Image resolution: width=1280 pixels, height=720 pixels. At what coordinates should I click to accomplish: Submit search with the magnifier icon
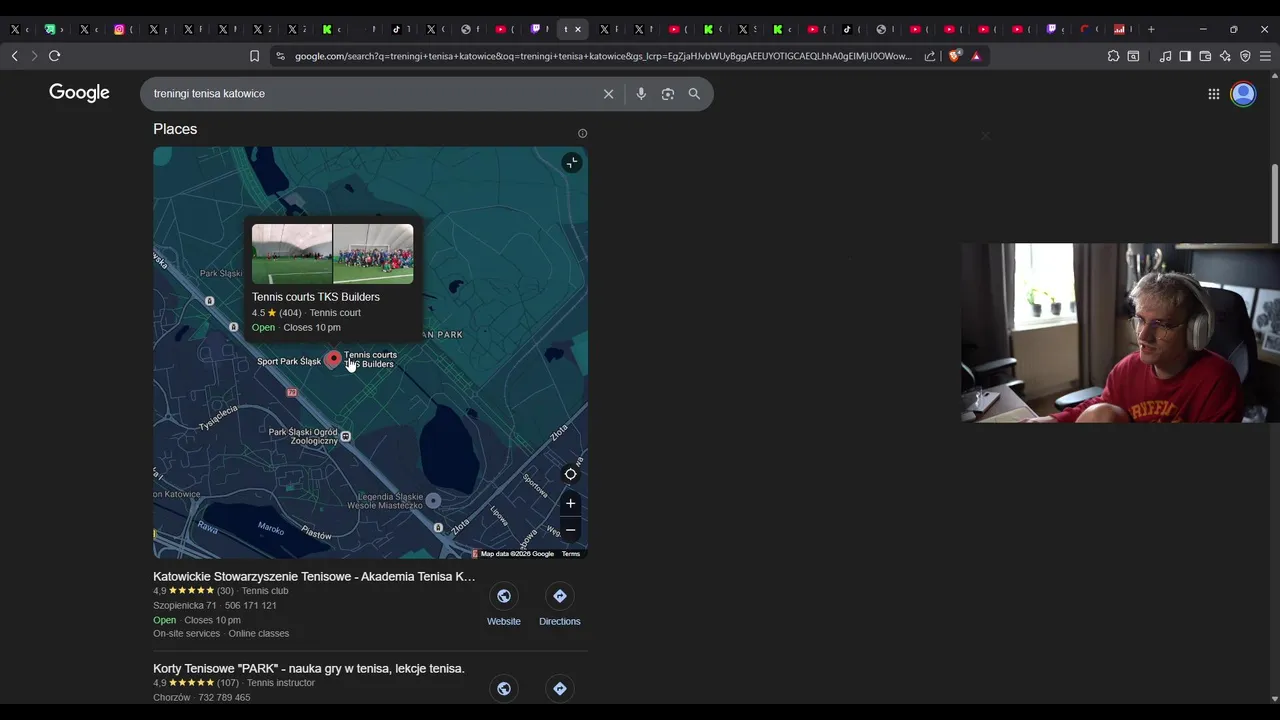click(694, 94)
